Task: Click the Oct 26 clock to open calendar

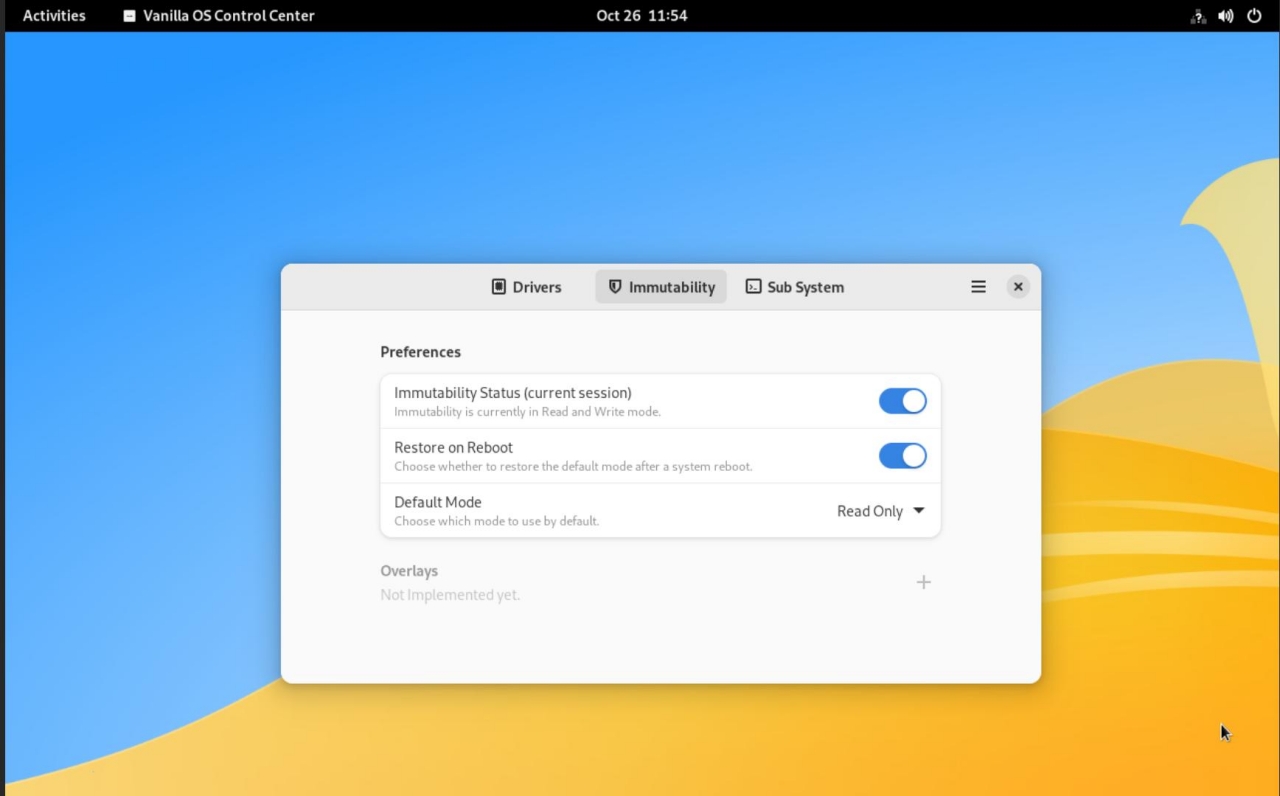Action: pyautogui.click(x=642, y=15)
